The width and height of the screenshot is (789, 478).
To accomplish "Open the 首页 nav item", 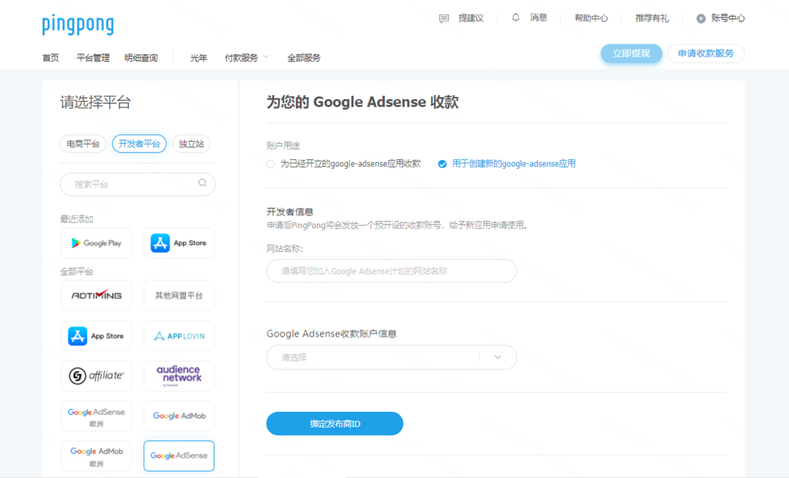I will click(x=50, y=58).
